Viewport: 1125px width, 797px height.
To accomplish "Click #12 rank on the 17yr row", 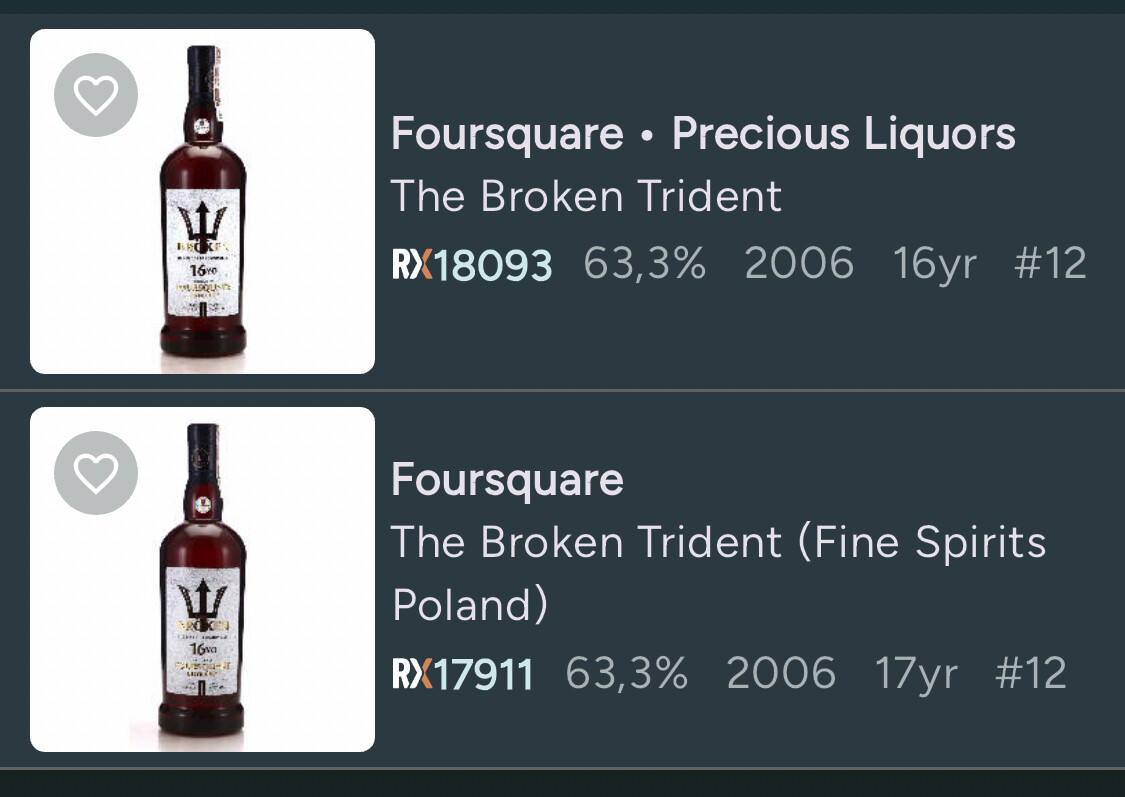I will [1031, 673].
